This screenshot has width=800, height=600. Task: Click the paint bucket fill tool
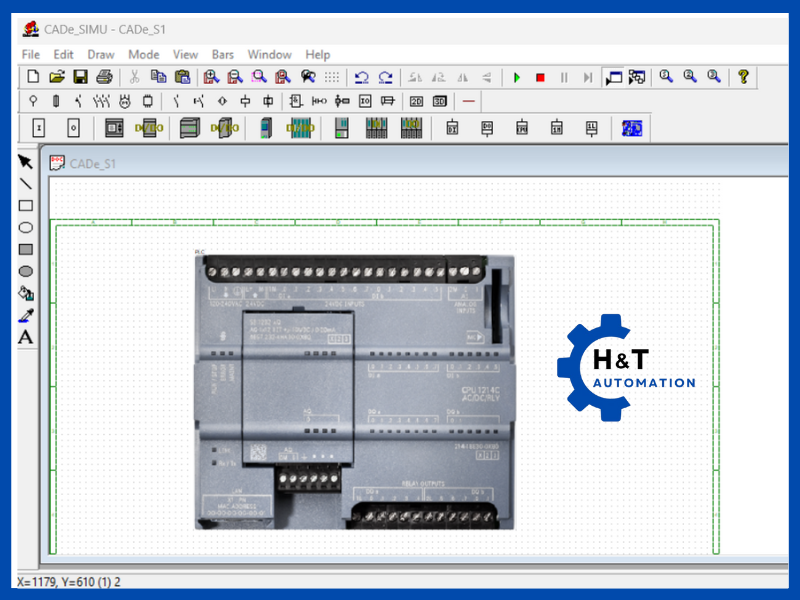[26, 293]
